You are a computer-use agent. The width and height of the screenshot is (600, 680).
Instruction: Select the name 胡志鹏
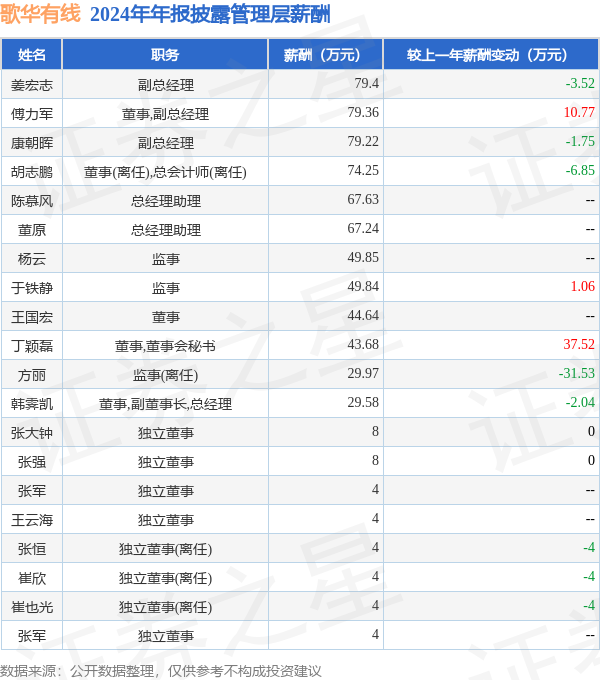[32, 172]
